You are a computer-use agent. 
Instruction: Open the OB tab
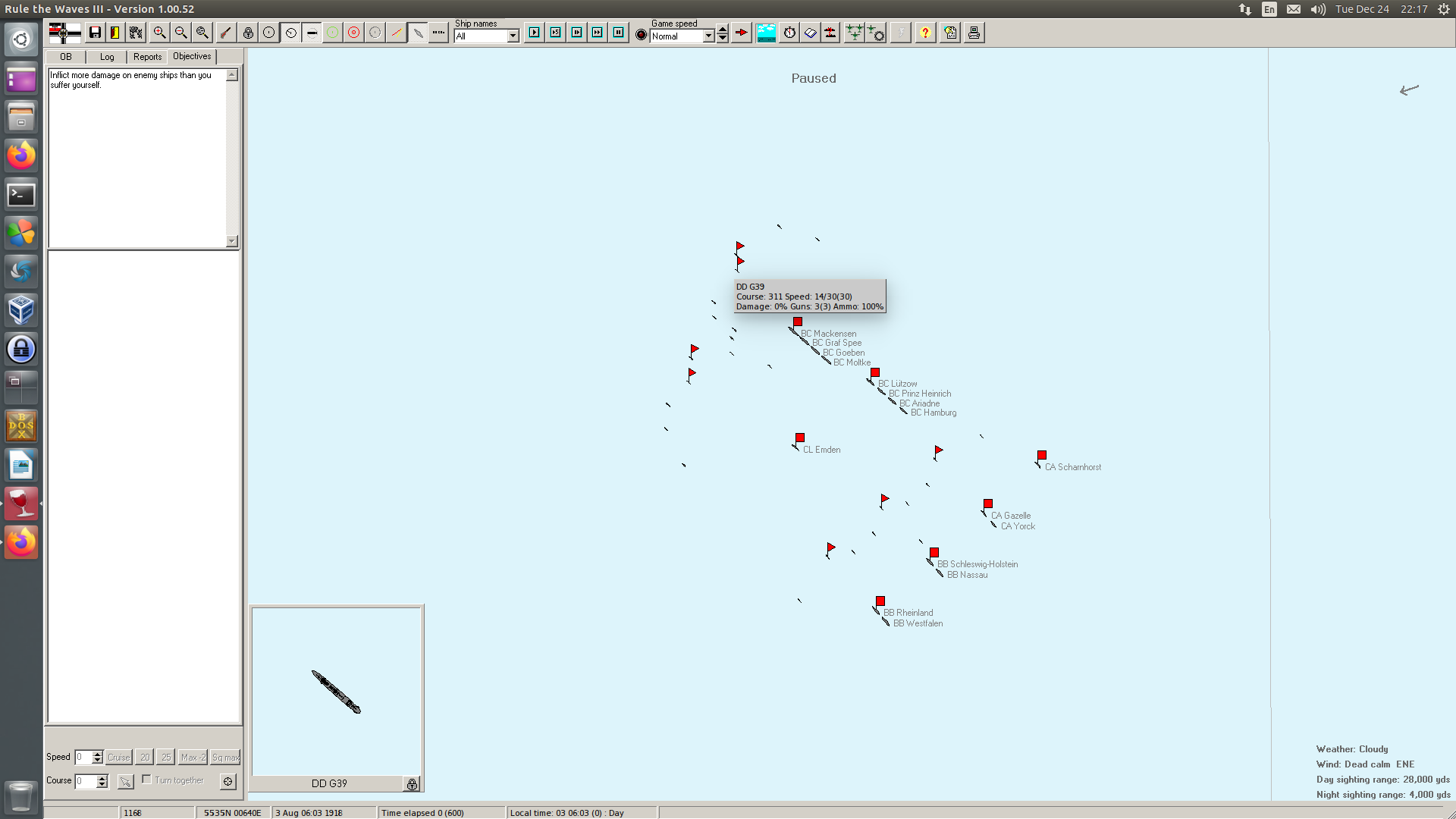[66, 57]
